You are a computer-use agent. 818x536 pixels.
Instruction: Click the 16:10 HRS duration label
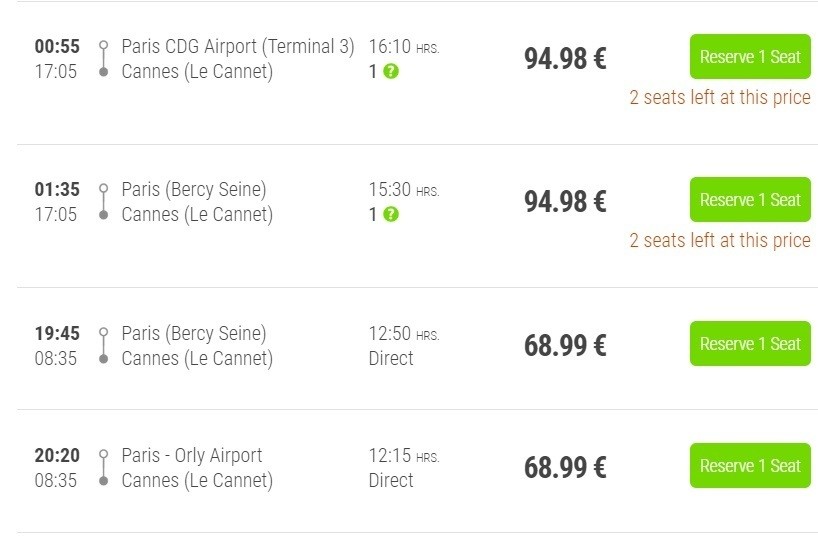pyautogui.click(x=403, y=47)
